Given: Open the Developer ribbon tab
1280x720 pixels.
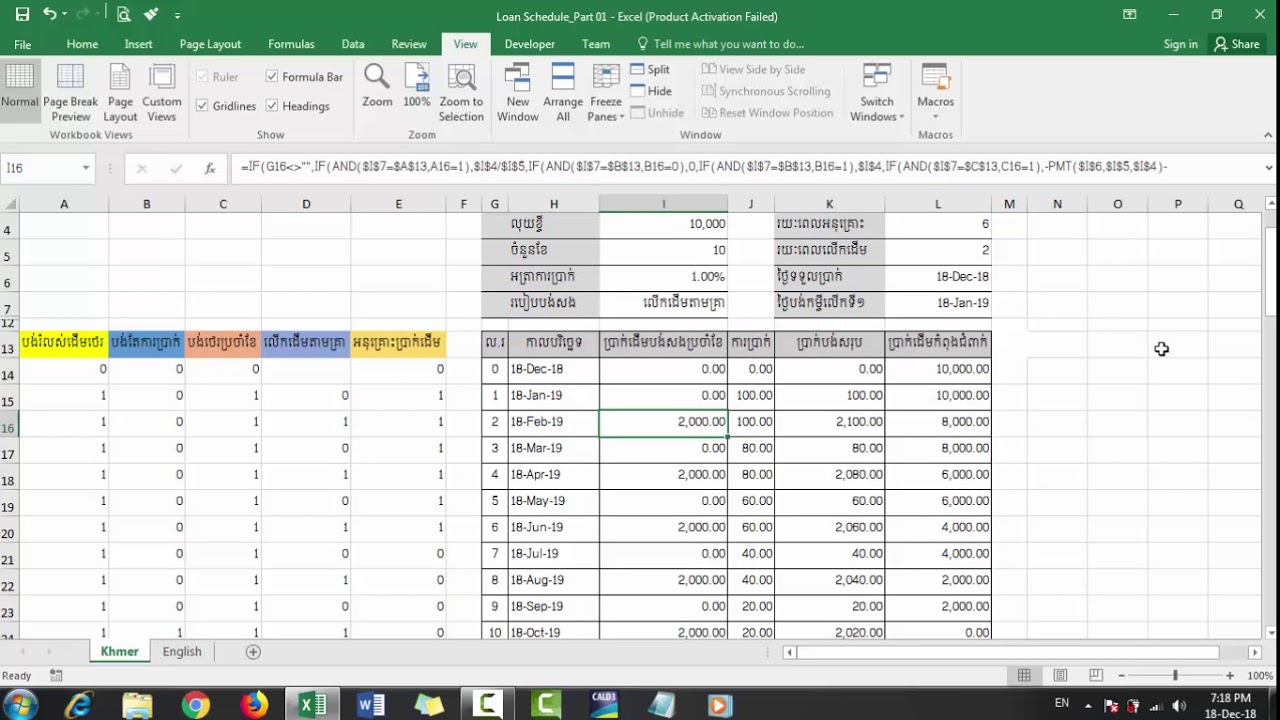Looking at the screenshot, I should coord(529,44).
